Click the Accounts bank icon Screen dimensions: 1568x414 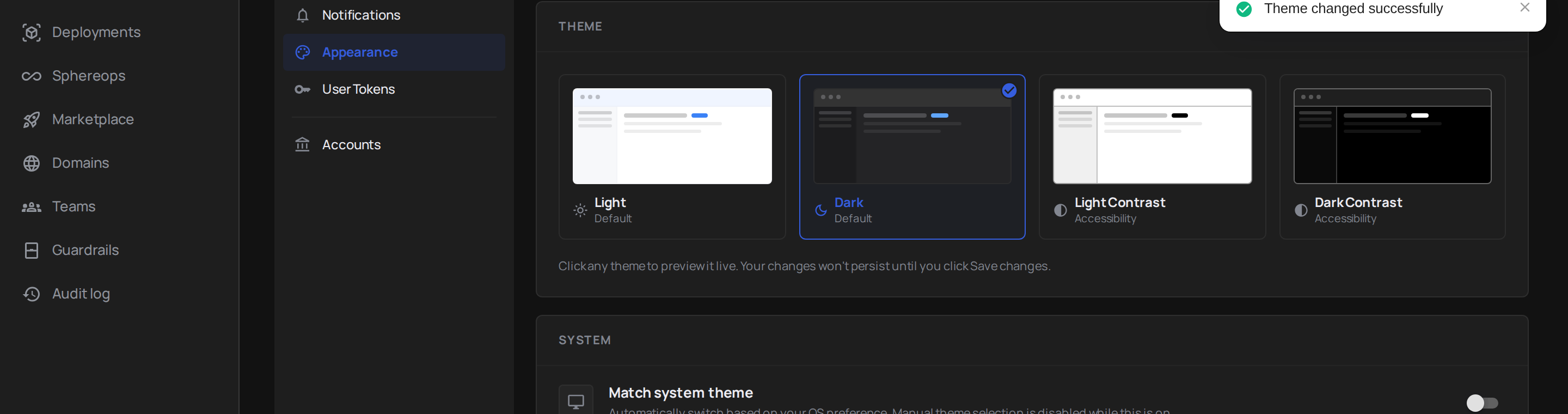[x=303, y=145]
